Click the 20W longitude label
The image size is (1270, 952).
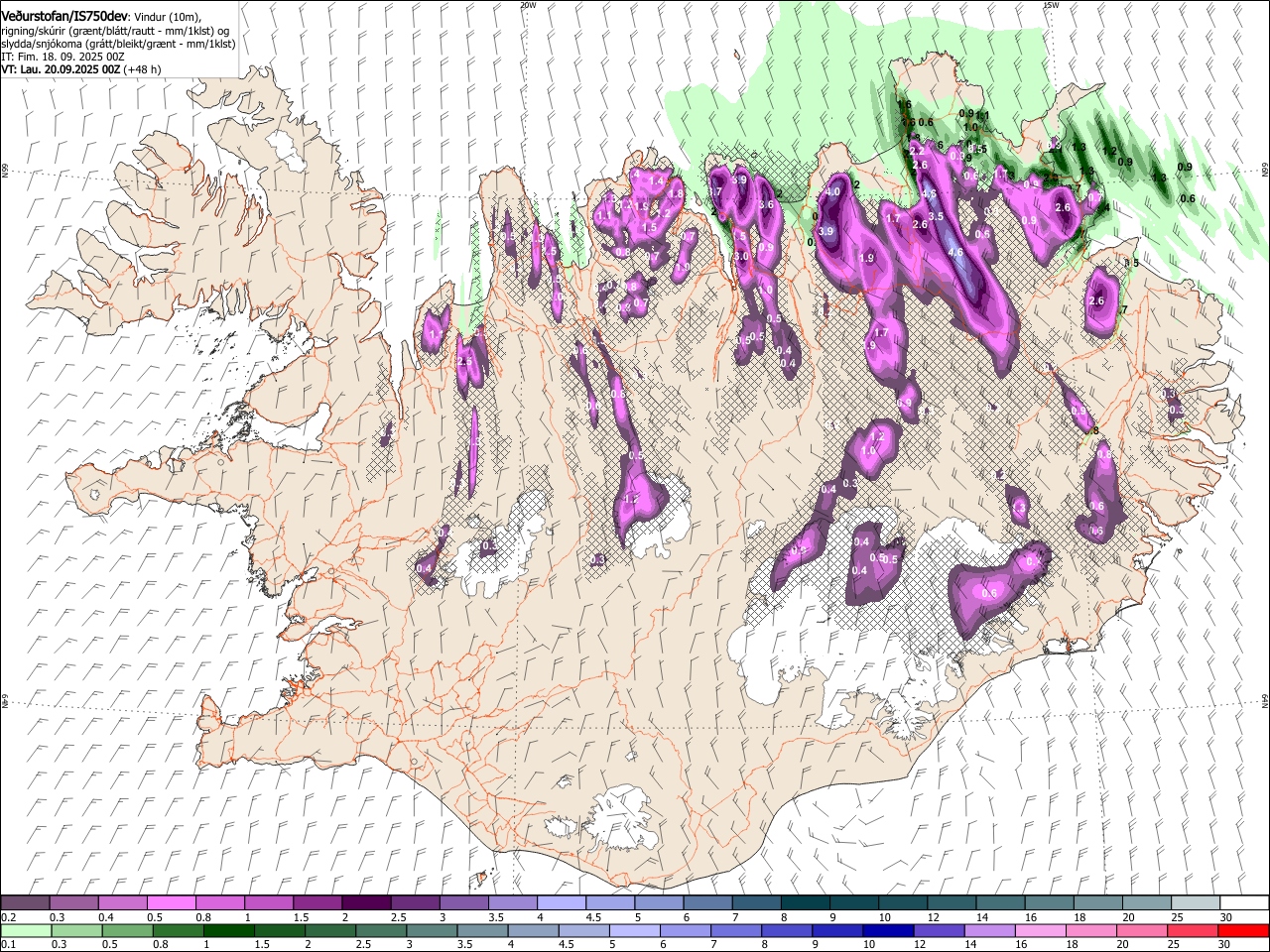pos(528,5)
